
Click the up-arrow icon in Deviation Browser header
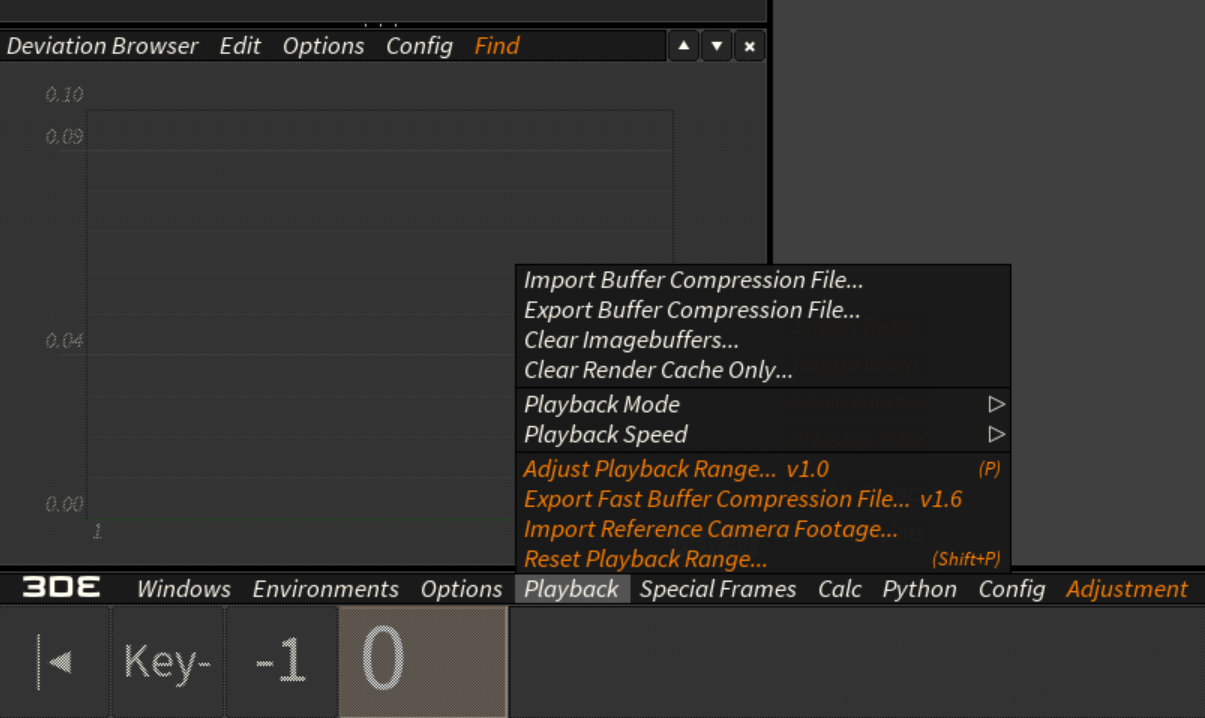point(683,46)
